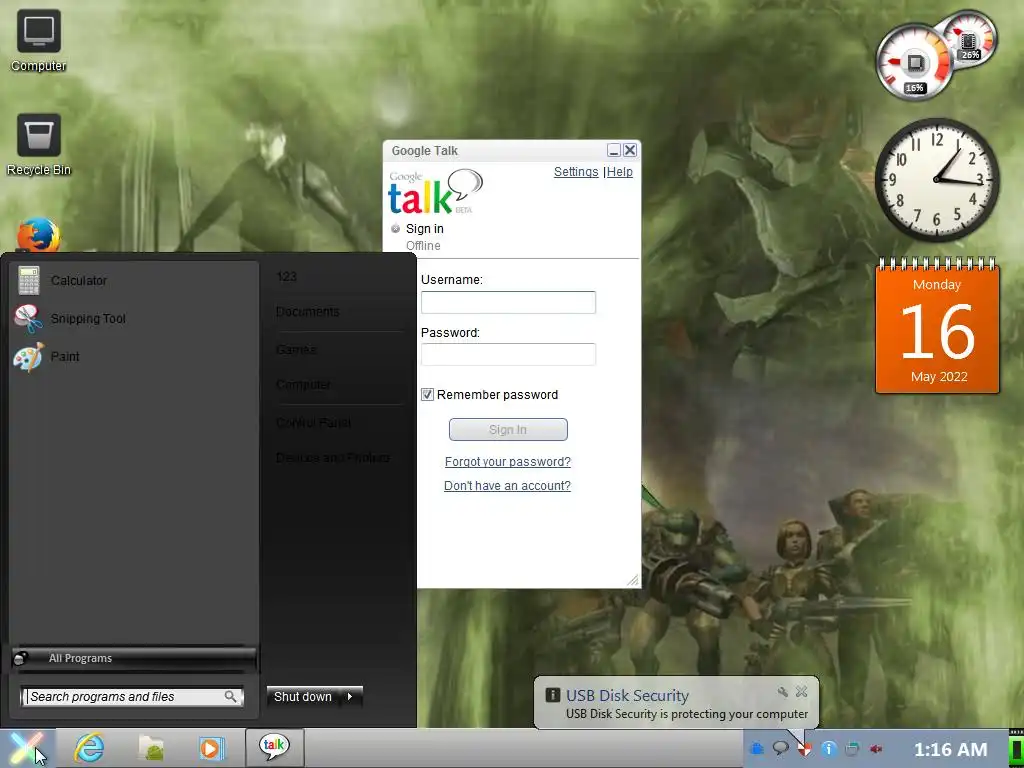
Task: Click the Google Talk logo
Action: pos(435,192)
